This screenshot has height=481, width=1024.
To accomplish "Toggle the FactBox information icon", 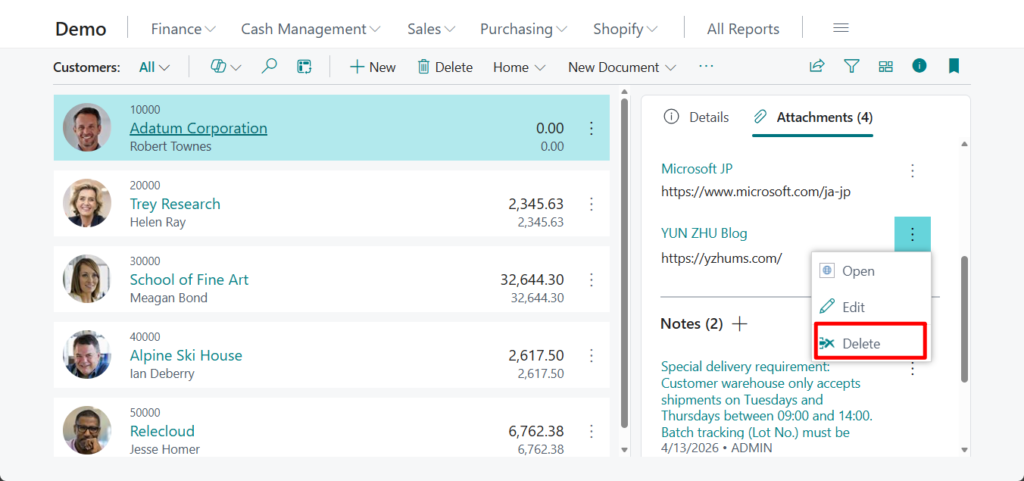I will (919, 66).
